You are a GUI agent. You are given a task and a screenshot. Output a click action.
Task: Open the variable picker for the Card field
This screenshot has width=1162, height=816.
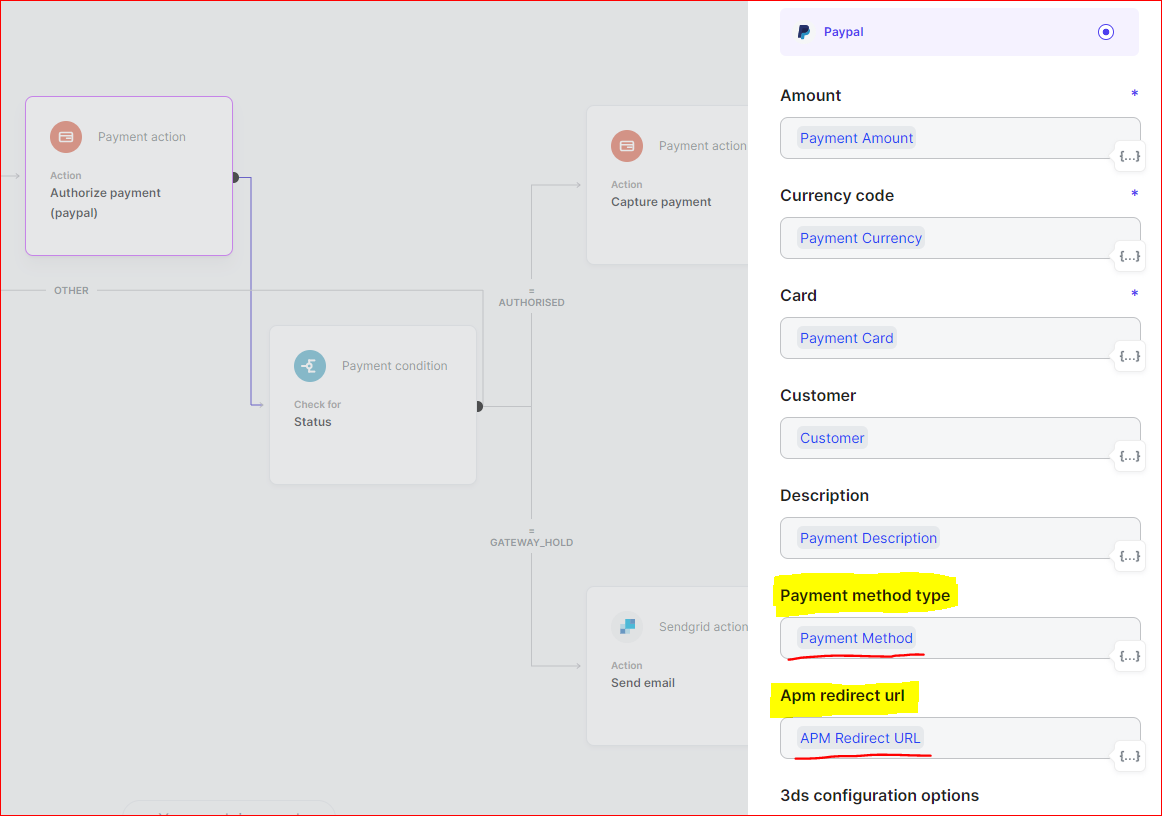[1129, 356]
